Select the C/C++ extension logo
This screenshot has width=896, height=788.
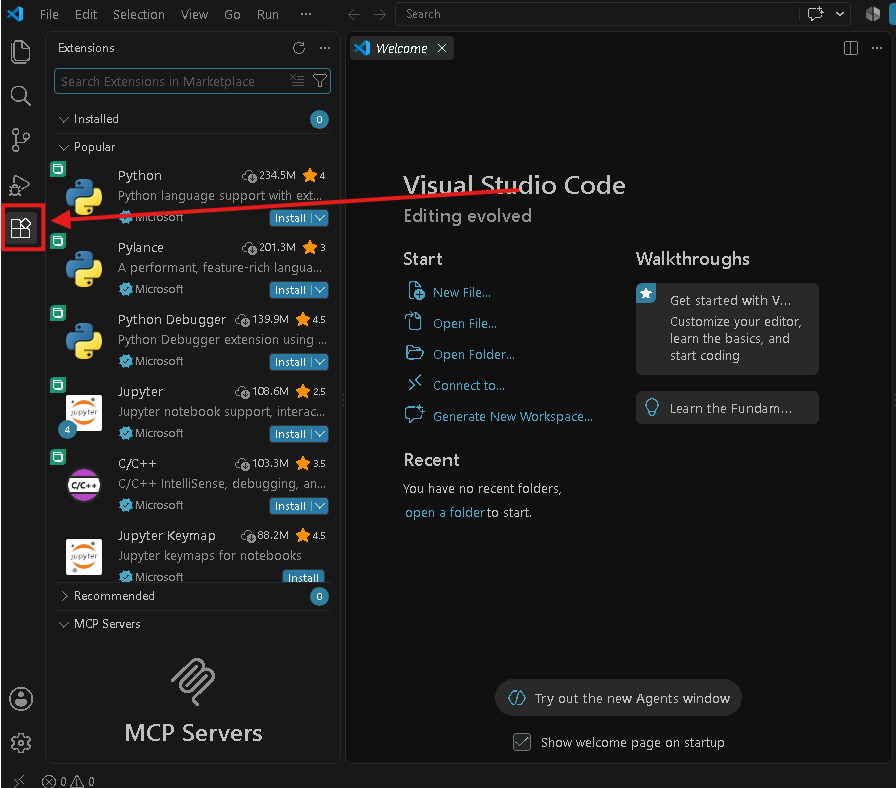[84, 485]
